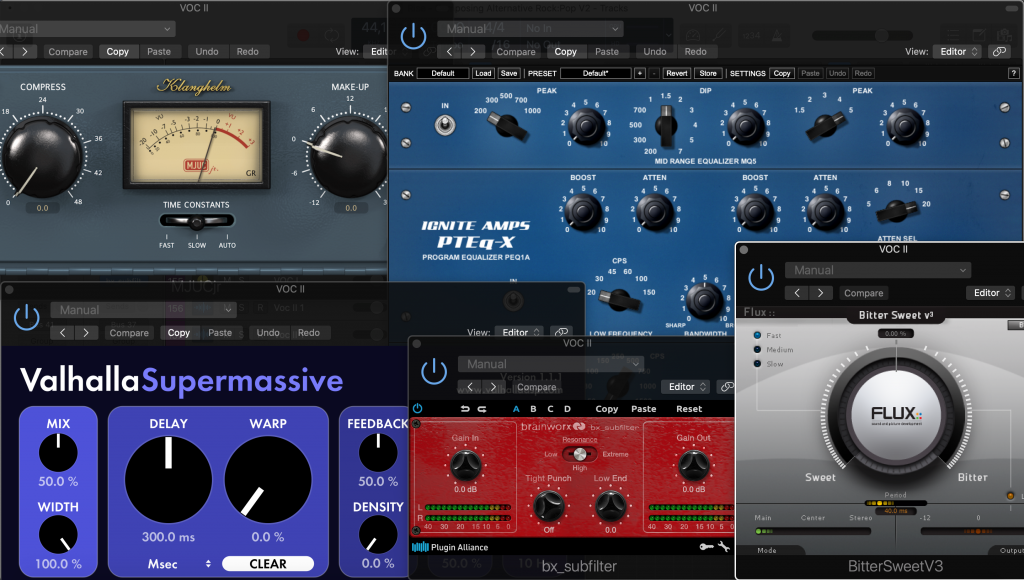This screenshot has width=1024, height=580.
Task: Click Klanghelm COMPRESS knob
Action: 42,155
